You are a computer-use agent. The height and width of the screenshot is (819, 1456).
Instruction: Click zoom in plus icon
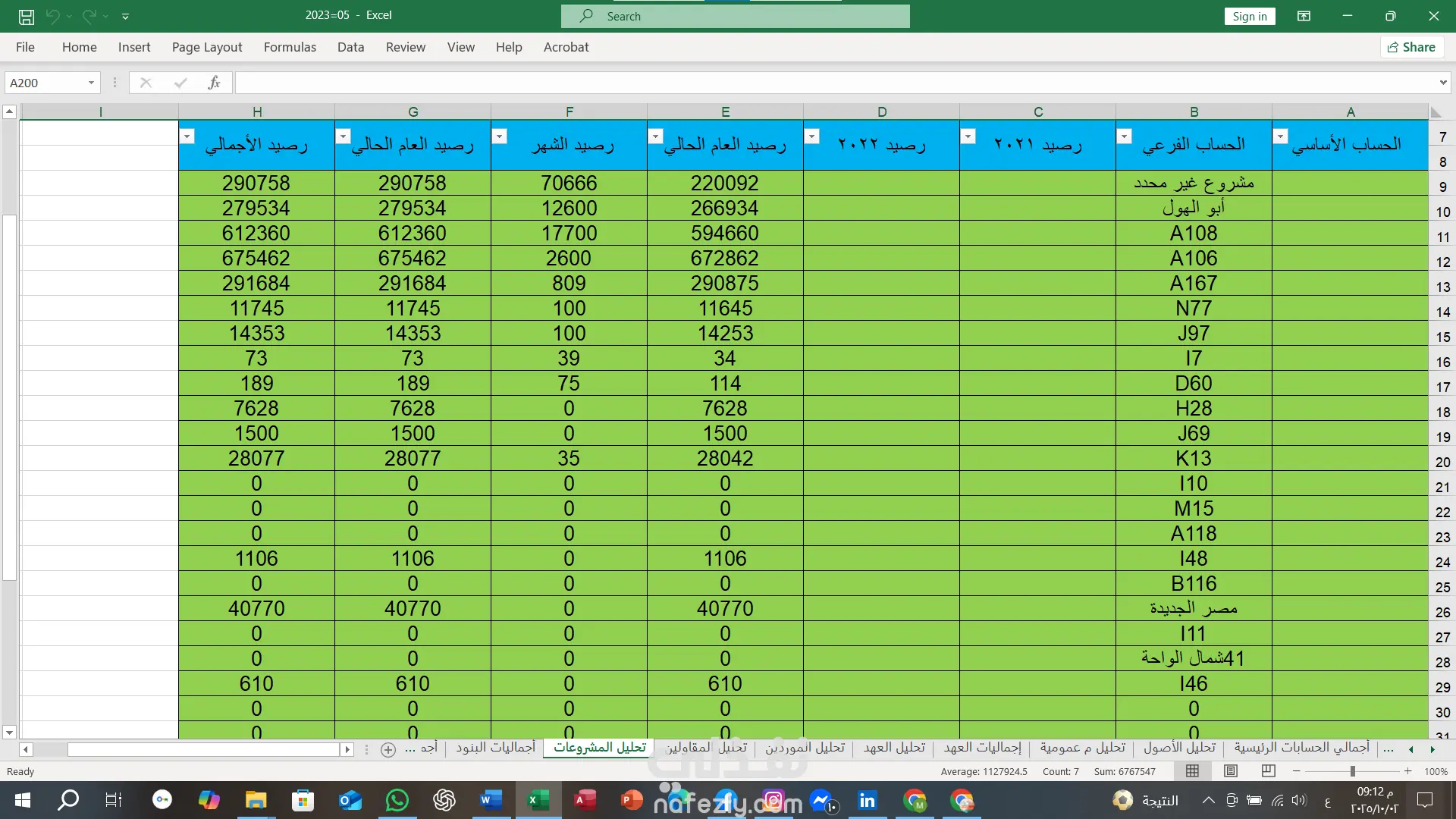[x=1407, y=771]
